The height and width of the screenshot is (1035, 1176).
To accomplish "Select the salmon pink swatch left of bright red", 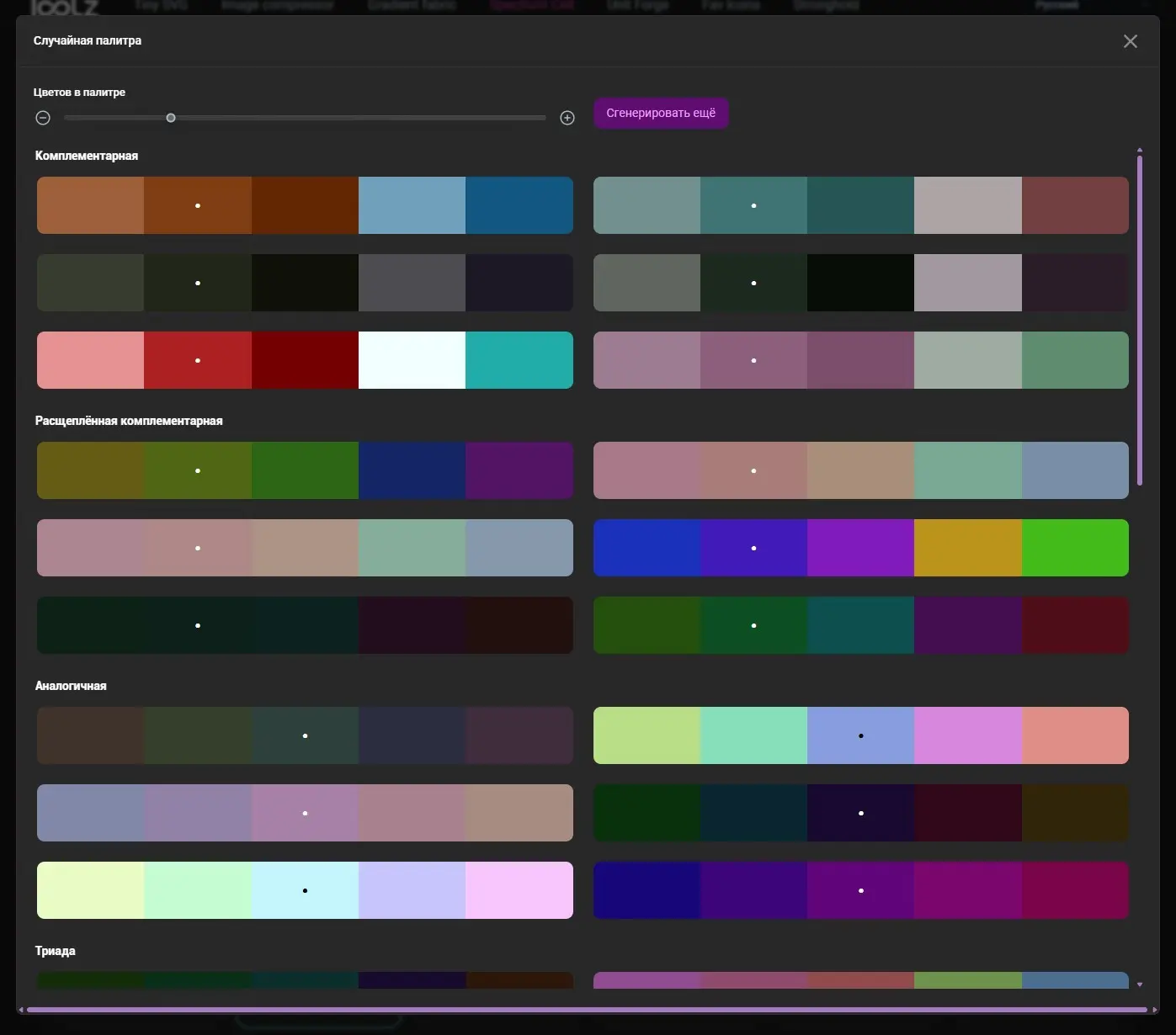I will tap(90, 360).
